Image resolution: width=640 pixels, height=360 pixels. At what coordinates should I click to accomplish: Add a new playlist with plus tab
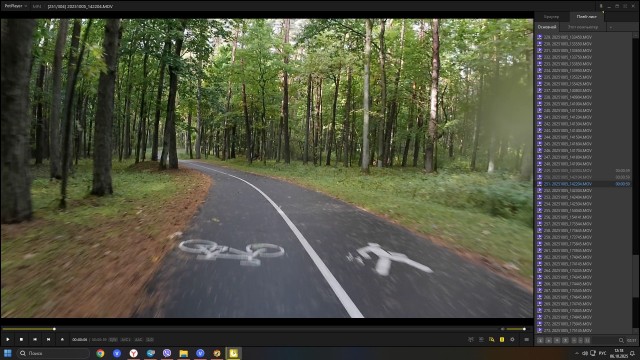tap(611, 27)
